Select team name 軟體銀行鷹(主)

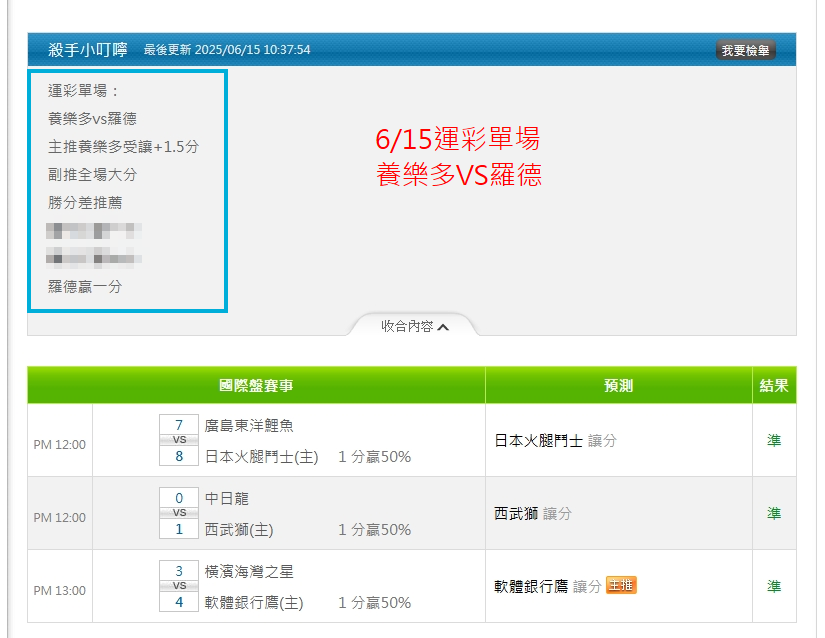point(254,602)
